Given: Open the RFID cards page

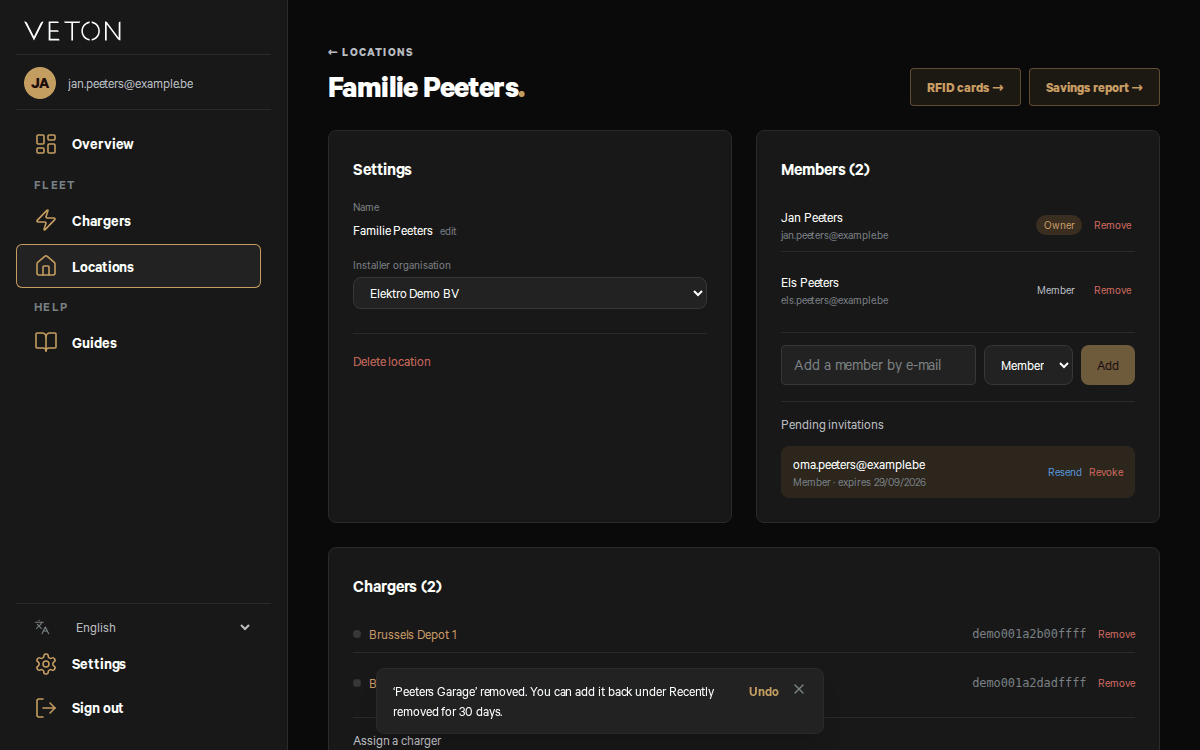Looking at the screenshot, I should point(965,87).
